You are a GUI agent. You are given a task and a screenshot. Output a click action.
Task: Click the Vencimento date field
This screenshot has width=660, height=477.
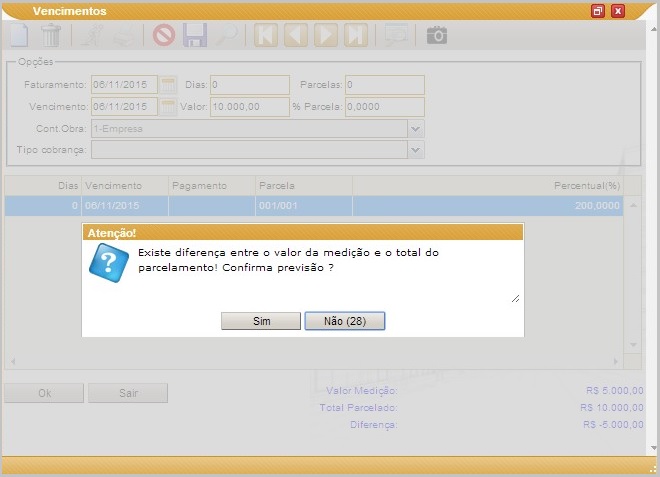125,107
